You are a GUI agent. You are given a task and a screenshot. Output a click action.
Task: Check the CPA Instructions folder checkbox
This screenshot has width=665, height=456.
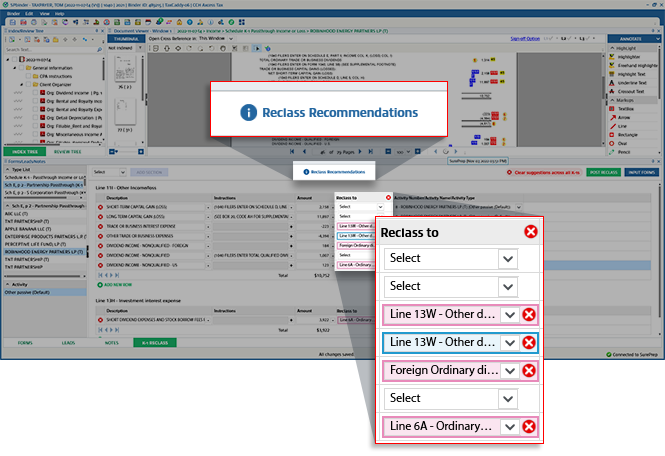click(x=28, y=76)
